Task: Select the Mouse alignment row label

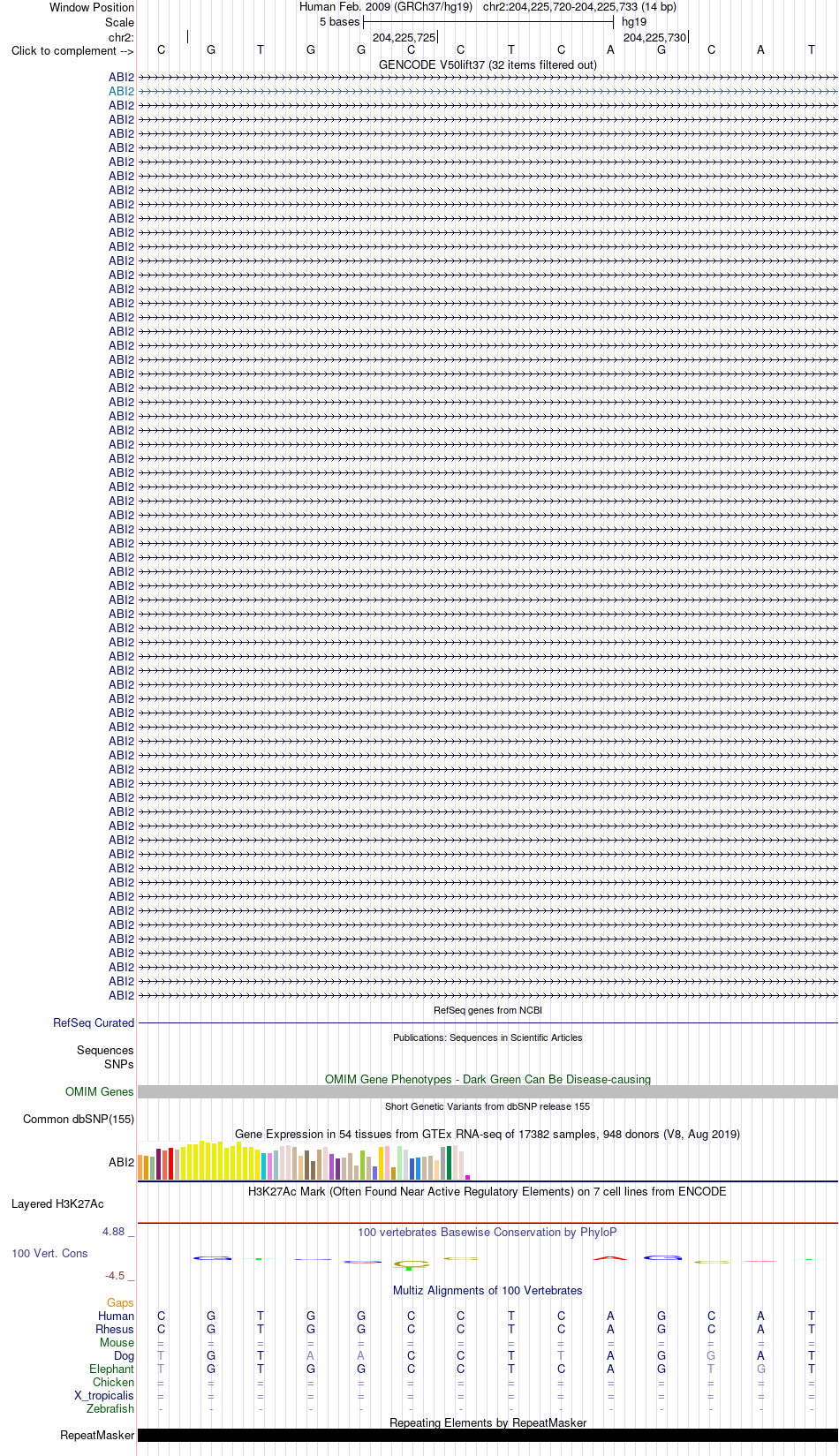Action: [117, 1342]
